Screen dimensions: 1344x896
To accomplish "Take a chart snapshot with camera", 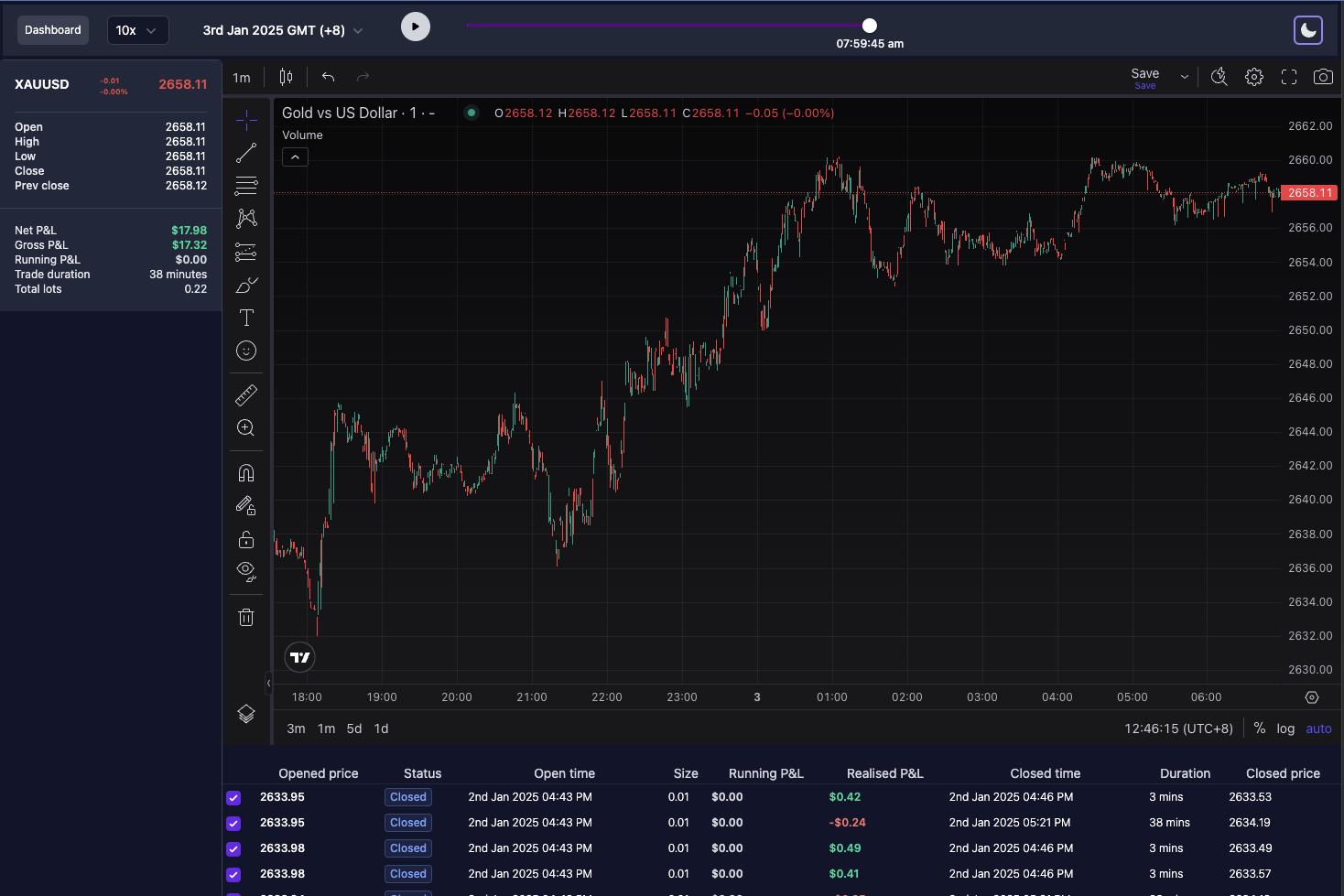I will tap(1323, 77).
